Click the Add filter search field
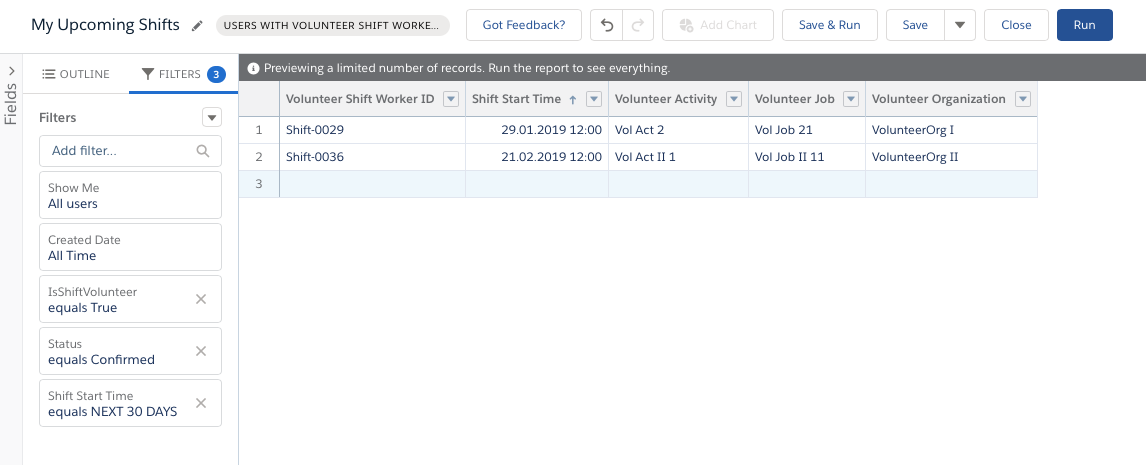 click(x=120, y=151)
